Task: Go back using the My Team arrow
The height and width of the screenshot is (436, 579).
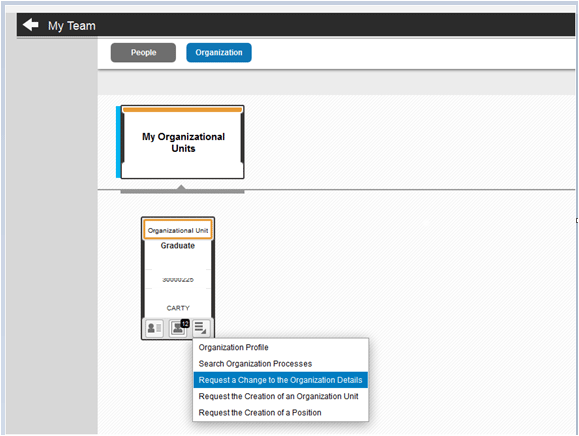Action: (31, 25)
